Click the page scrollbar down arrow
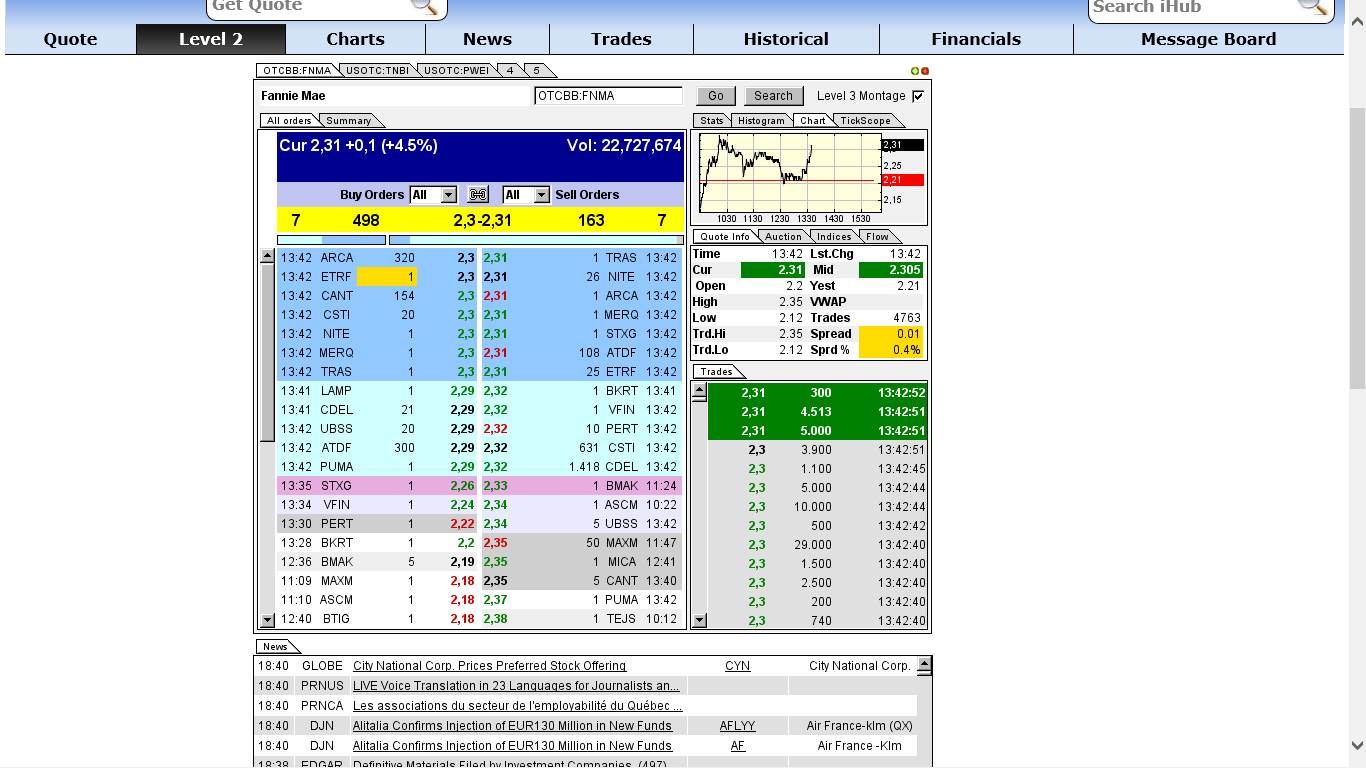This screenshot has height=768, width=1366. click(1357, 745)
